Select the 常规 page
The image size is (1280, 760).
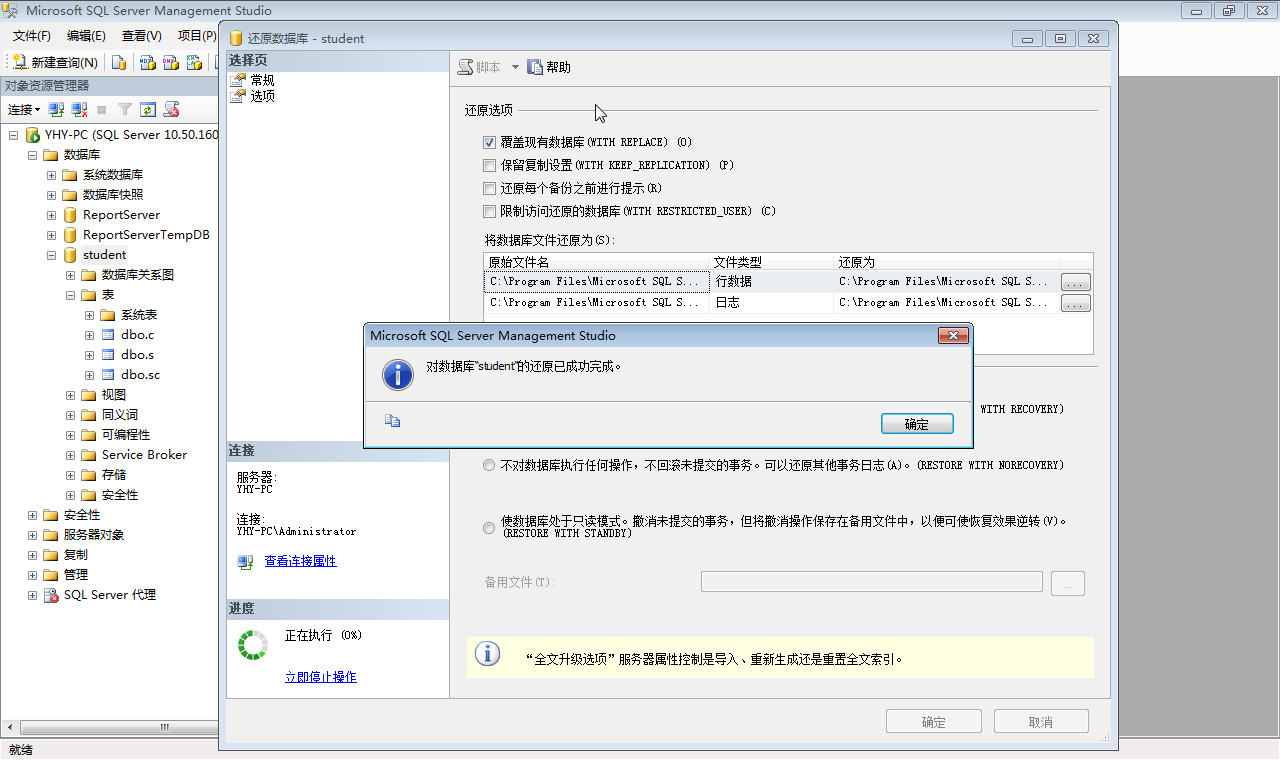[262, 80]
